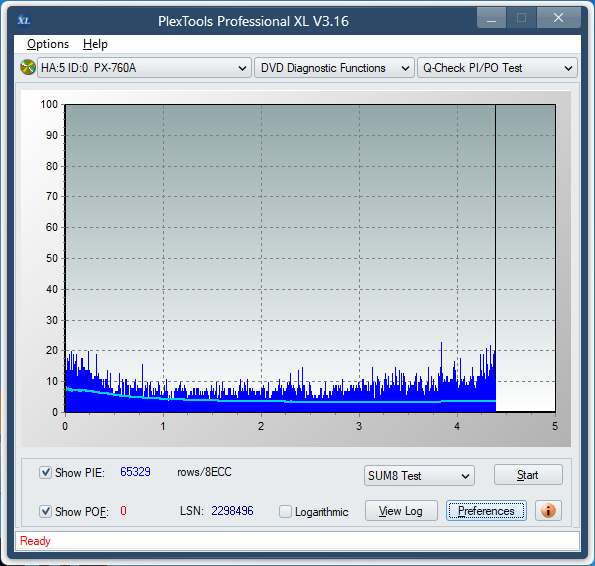Click the PIE value 65329
This screenshot has height=566, width=595.
click(135, 472)
